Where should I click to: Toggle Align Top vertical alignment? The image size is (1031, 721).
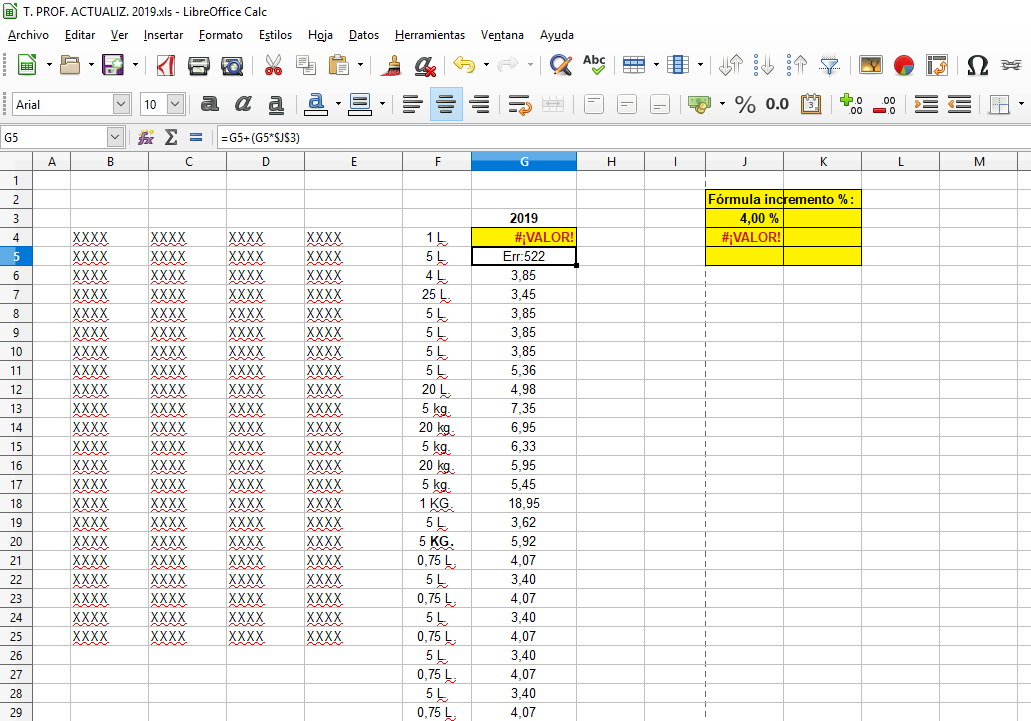594,104
